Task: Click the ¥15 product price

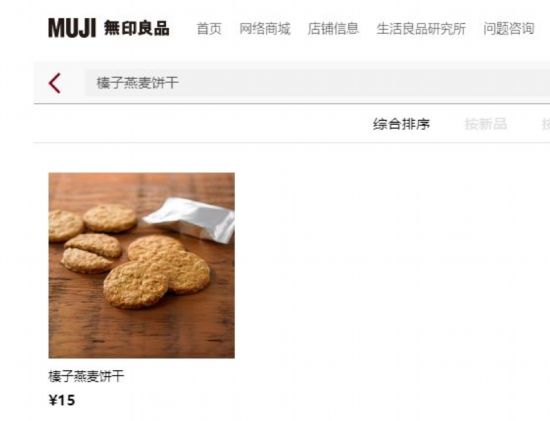Action: coord(62,400)
